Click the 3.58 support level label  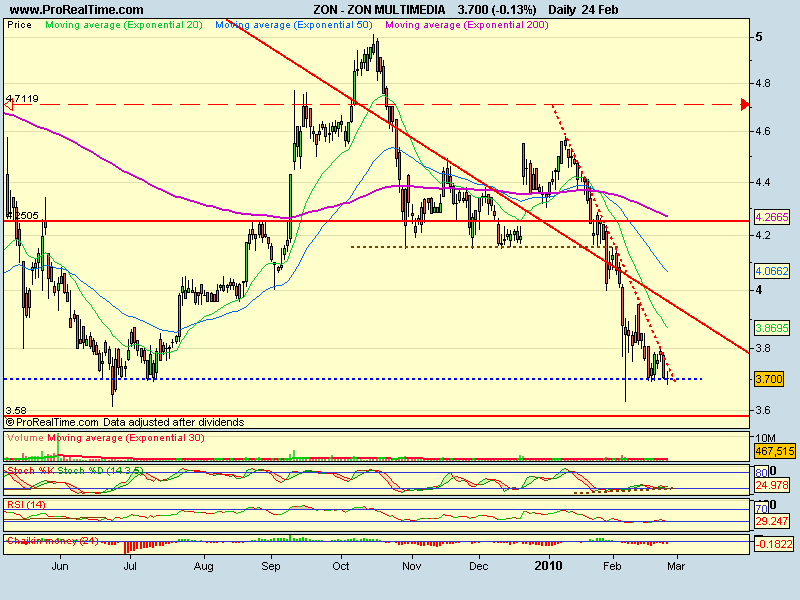click(16, 411)
